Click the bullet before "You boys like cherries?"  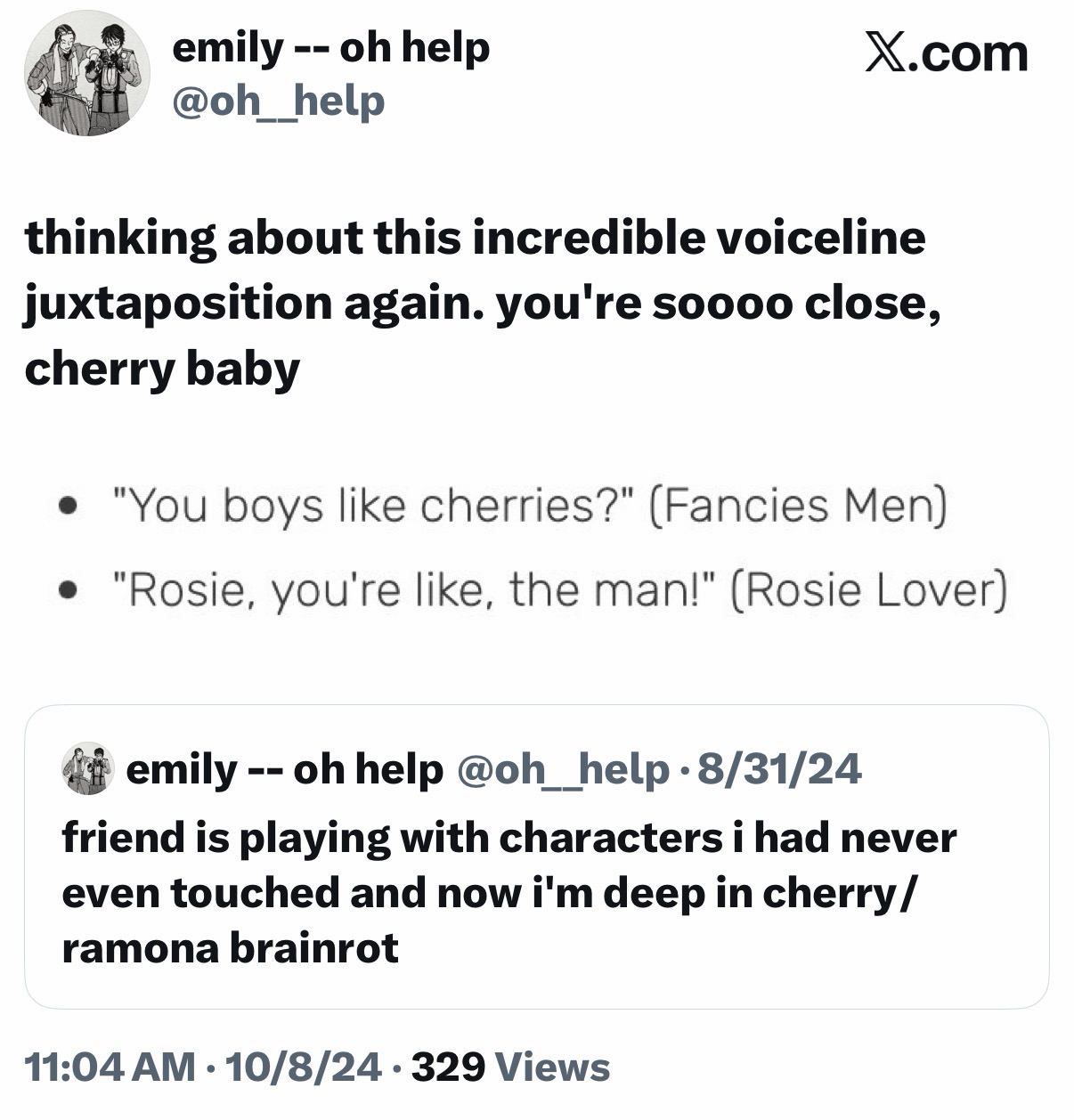coord(63,506)
